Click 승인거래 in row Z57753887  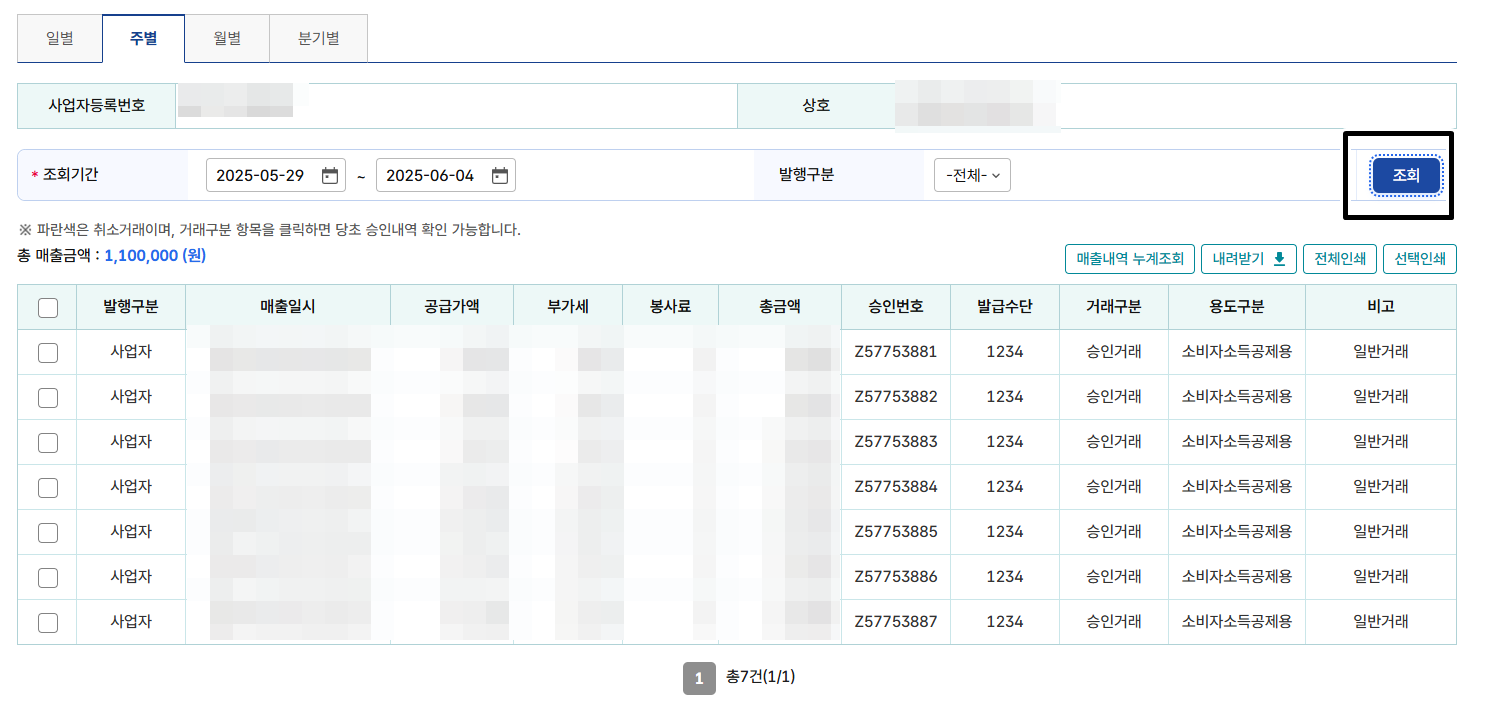click(1114, 622)
